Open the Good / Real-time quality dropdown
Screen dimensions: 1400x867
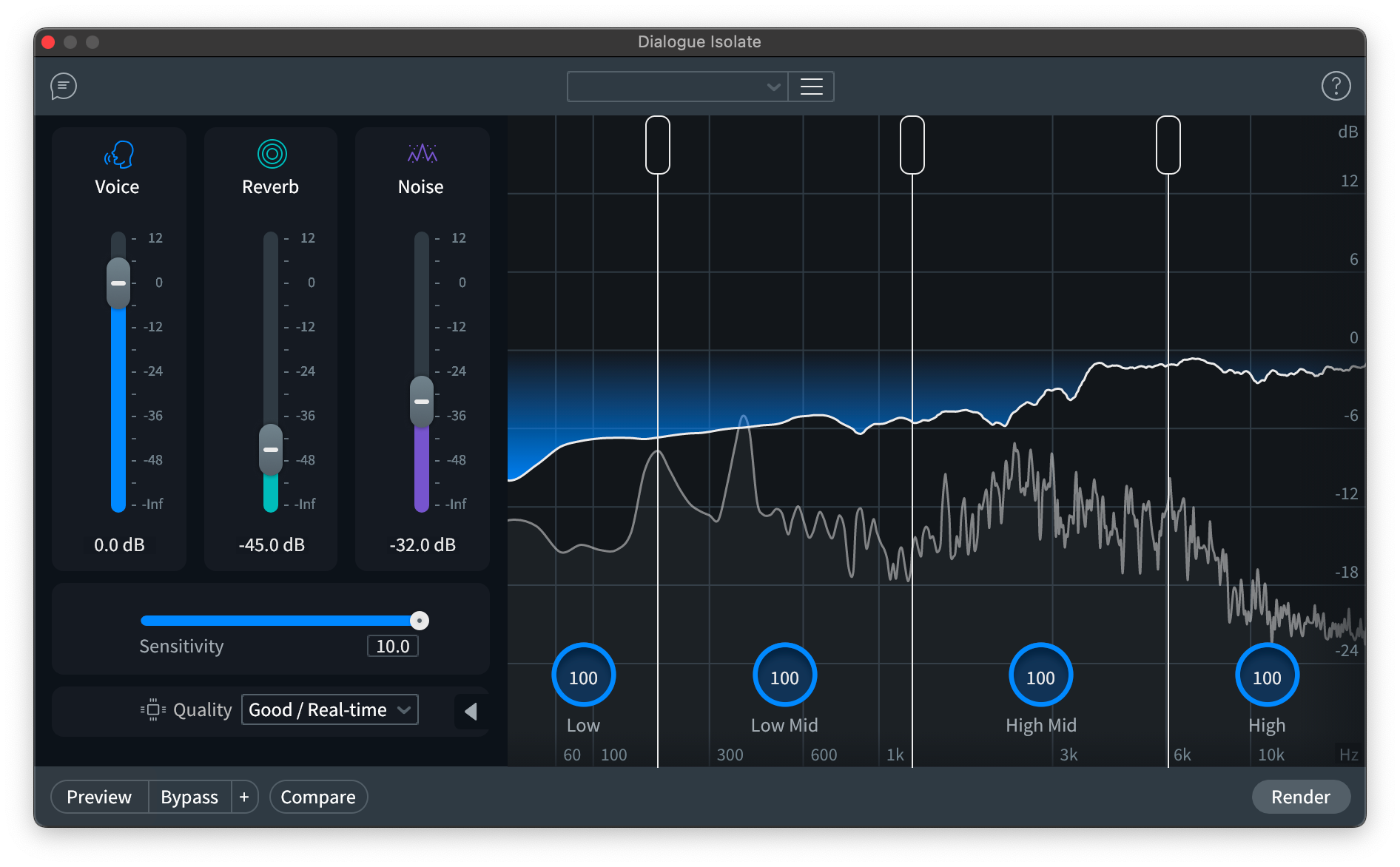(329, 709)
